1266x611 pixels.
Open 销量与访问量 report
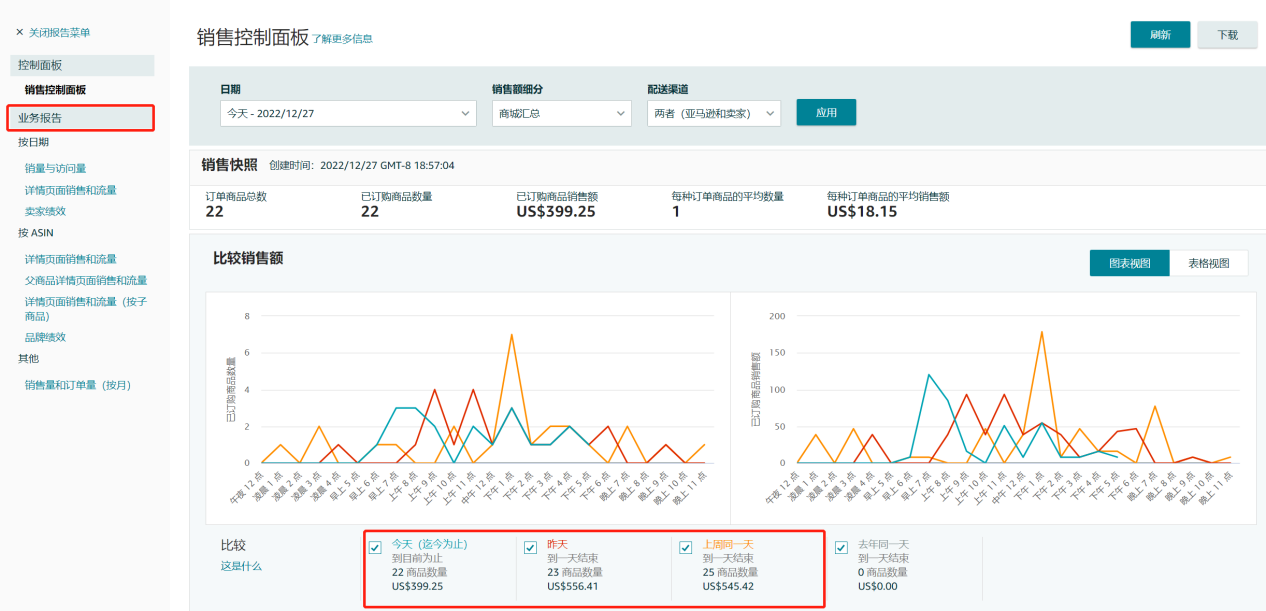55,168
